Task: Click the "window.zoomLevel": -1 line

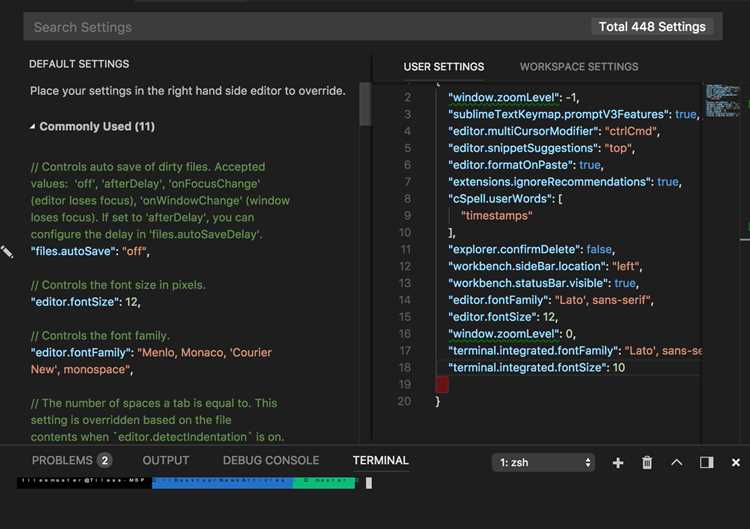Action: coord(514,98)
